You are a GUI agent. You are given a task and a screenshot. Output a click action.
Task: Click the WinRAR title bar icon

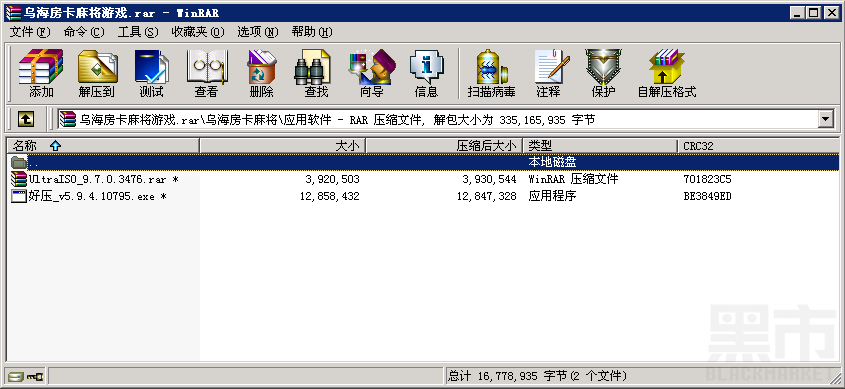[13, 12]
